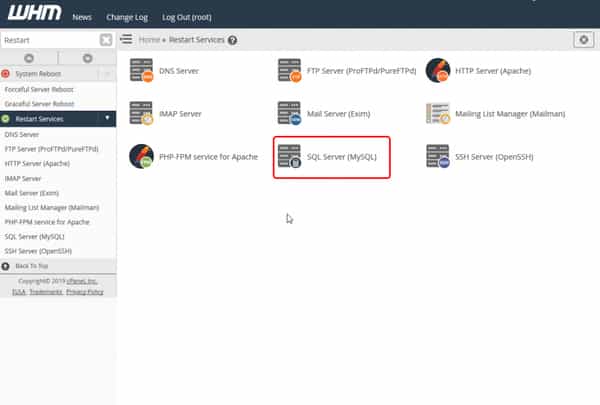600x405 pixels.
Task: Click the DNS Server label in main panel
Action: tap(179, 71)
